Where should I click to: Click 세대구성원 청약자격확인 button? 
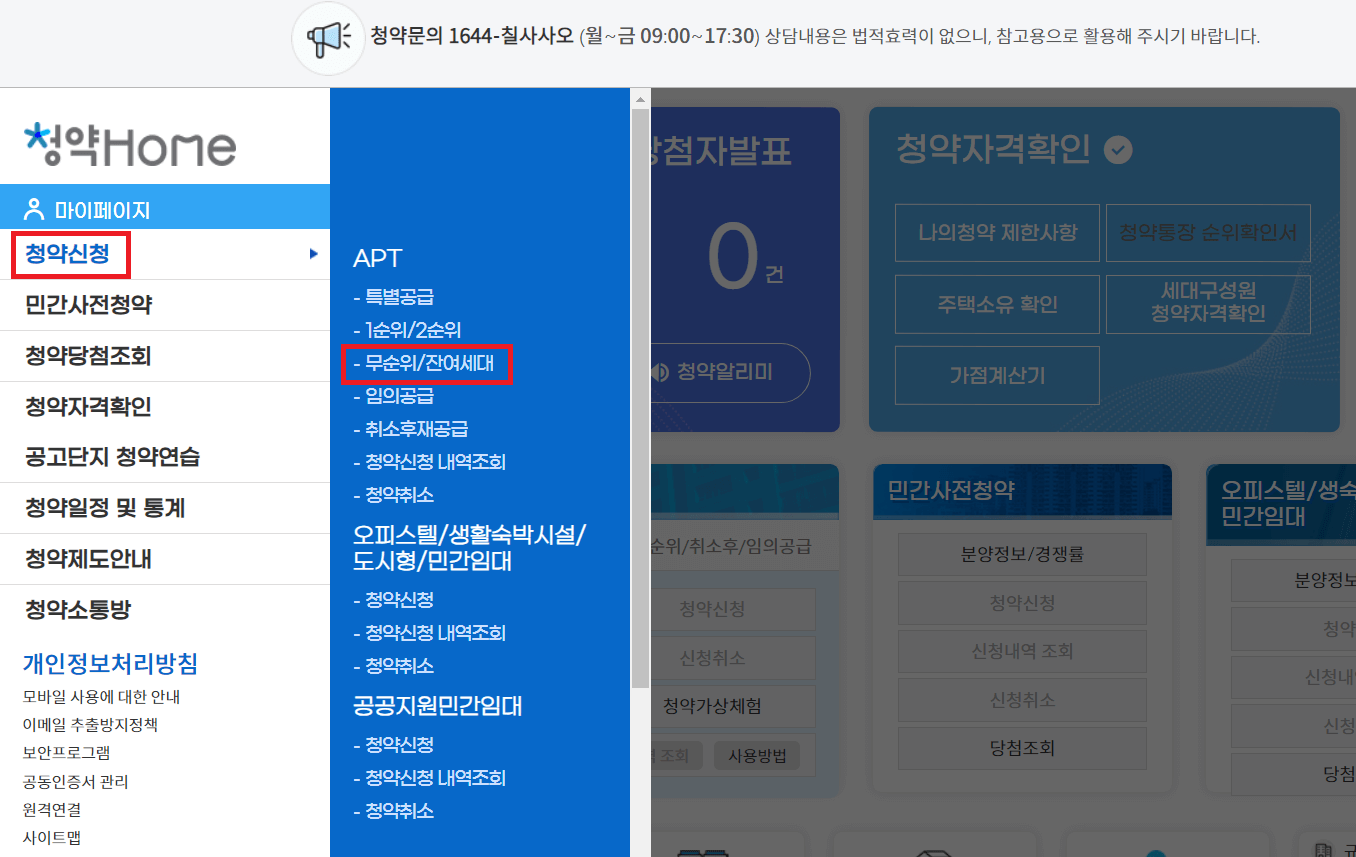1208,304
